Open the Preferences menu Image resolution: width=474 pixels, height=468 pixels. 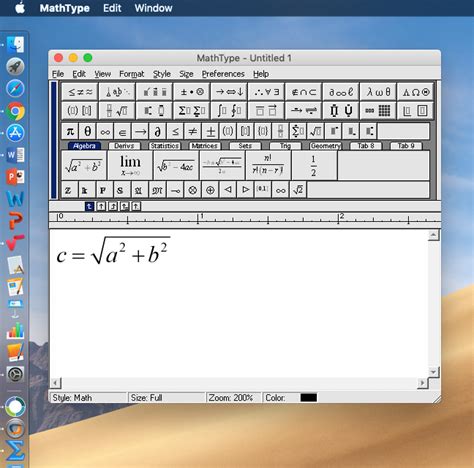tap(223, 74)
